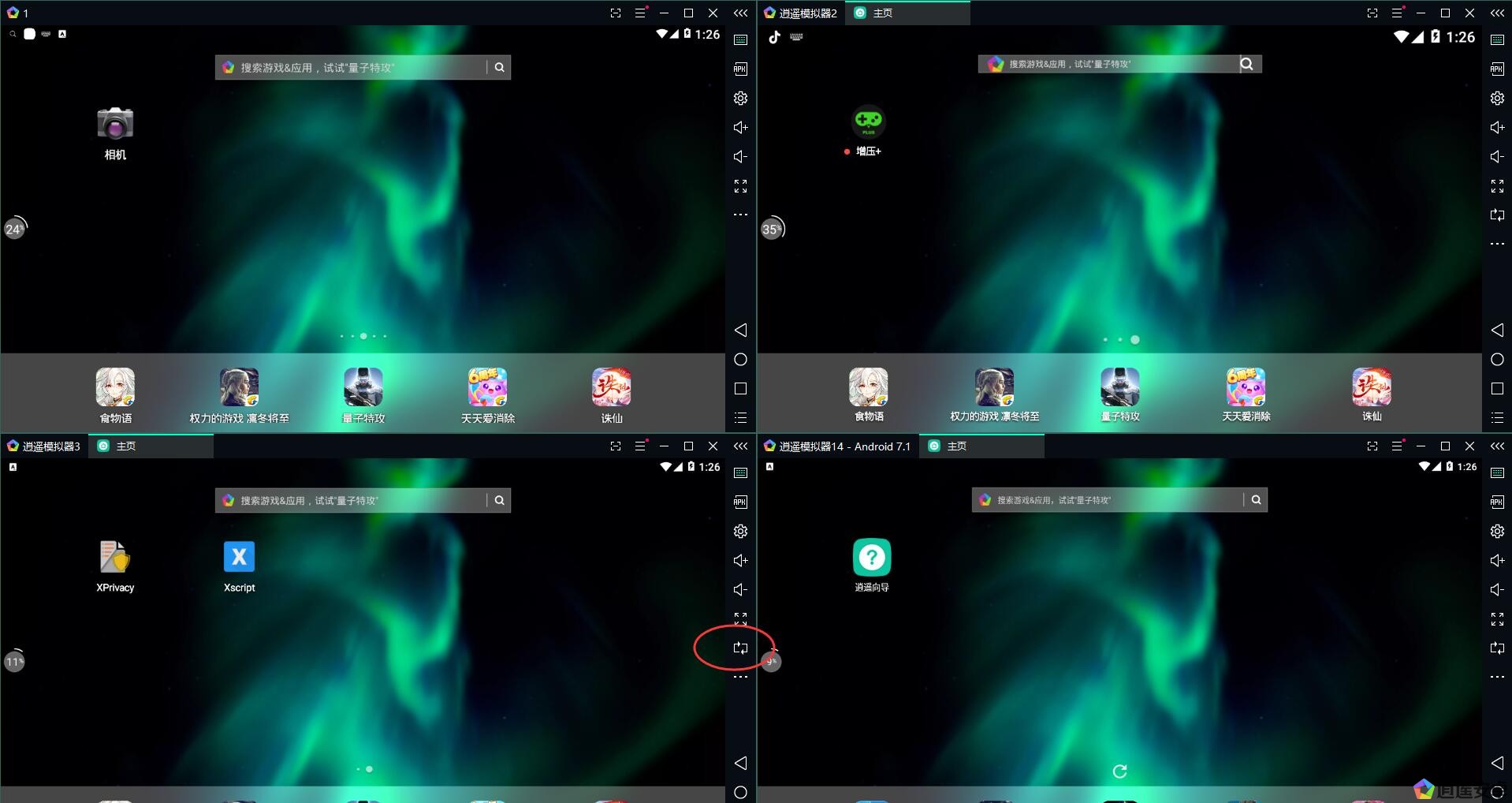
Task: Click the 24% floating ball in emulator 1
Action: (15, 229)
